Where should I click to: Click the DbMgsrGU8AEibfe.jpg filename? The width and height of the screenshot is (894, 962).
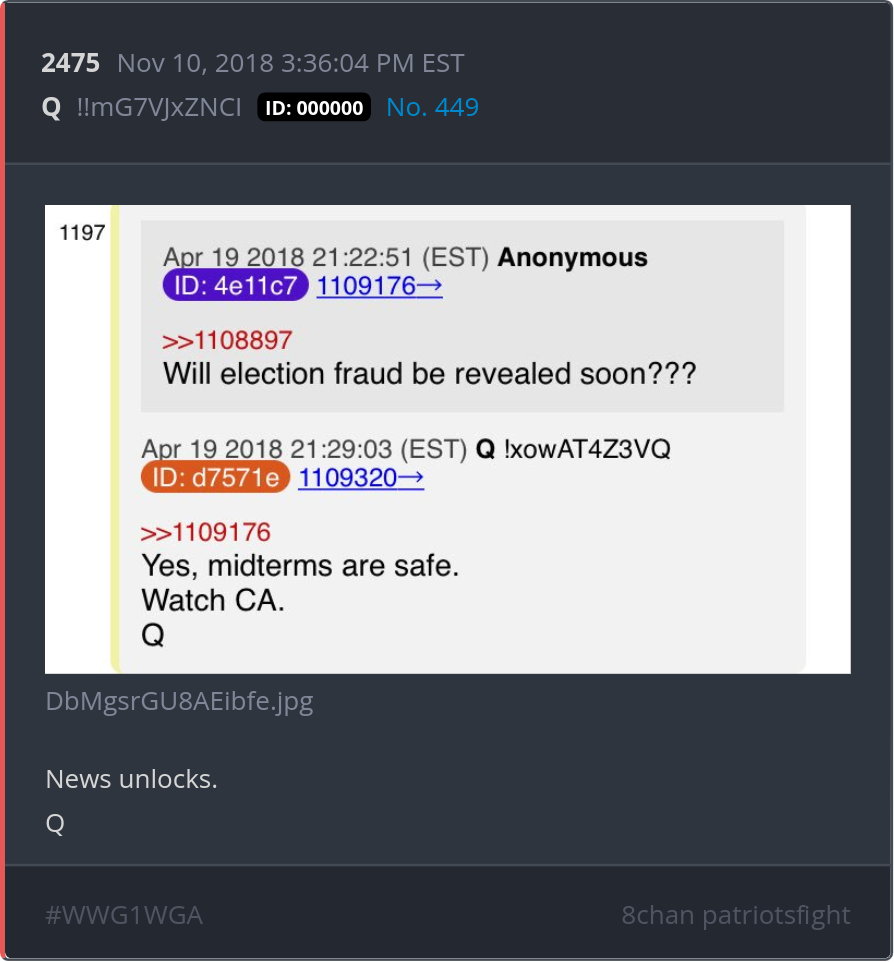pos(179,701)
